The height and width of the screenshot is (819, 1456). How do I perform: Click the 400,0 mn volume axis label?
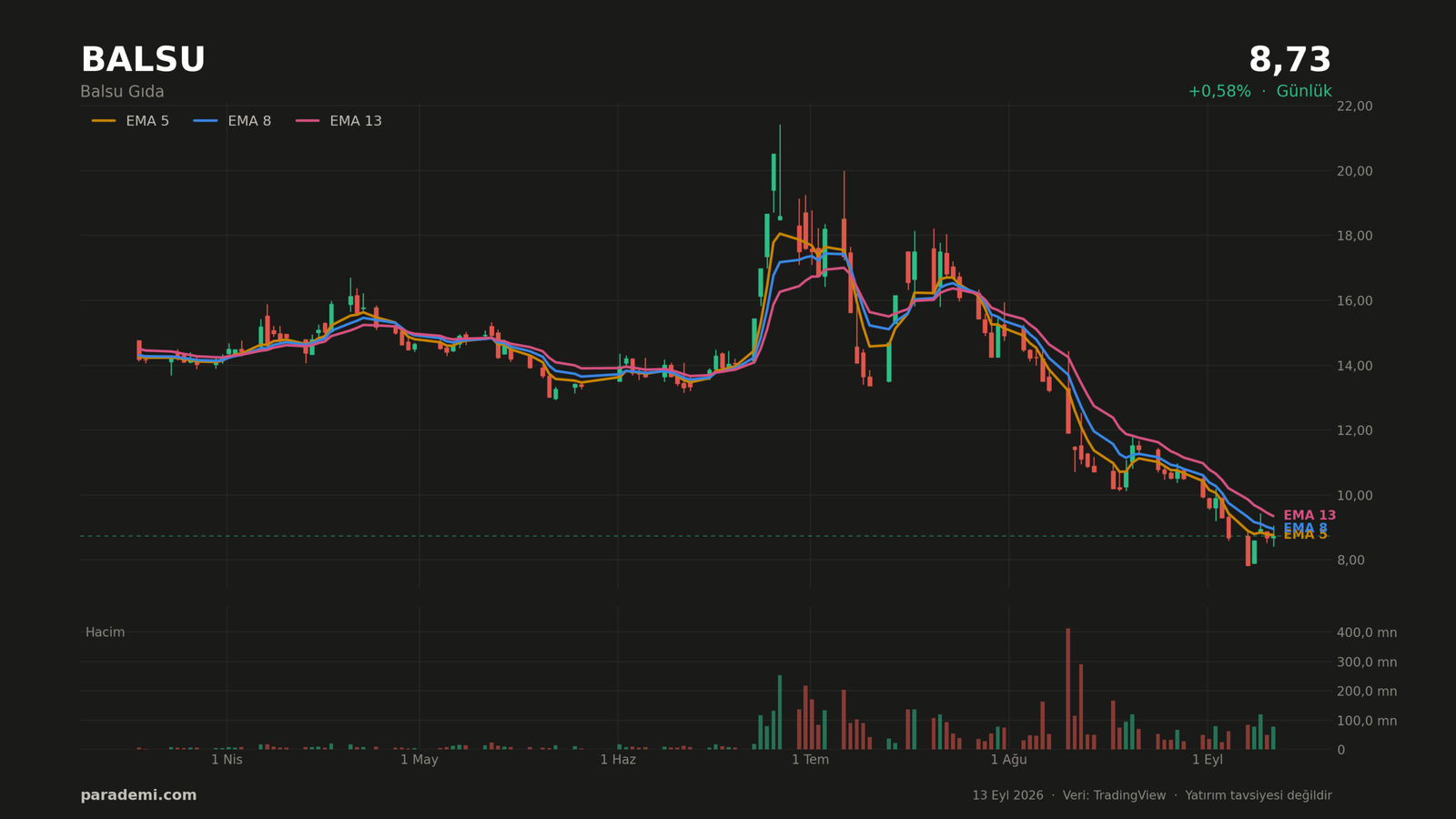coord(1366,632)
